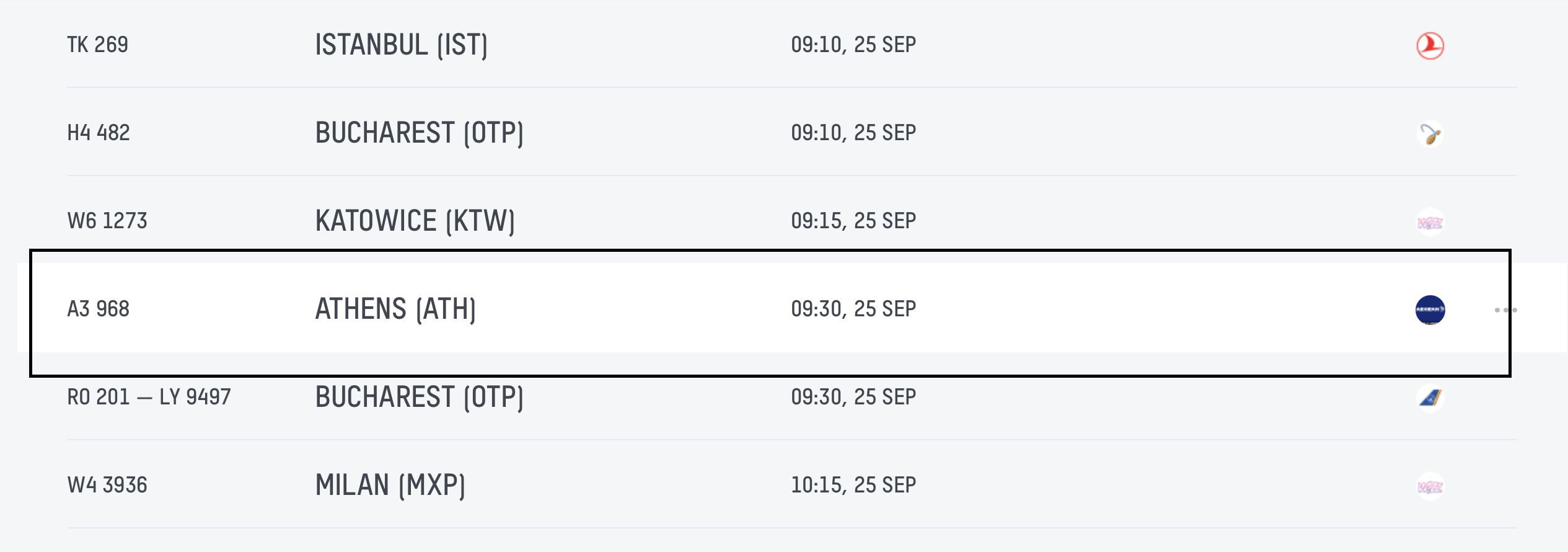Select flight number W4 3936
1568x552 pixels.
(107, 485)
